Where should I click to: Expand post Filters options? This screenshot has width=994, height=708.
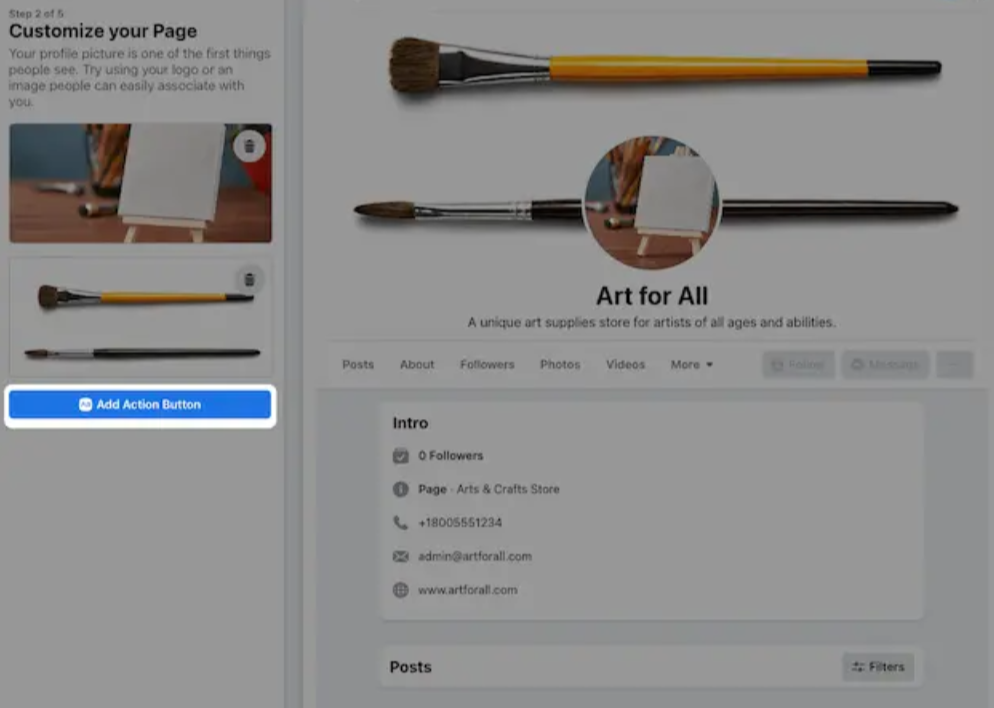click(x=877, y=667)
